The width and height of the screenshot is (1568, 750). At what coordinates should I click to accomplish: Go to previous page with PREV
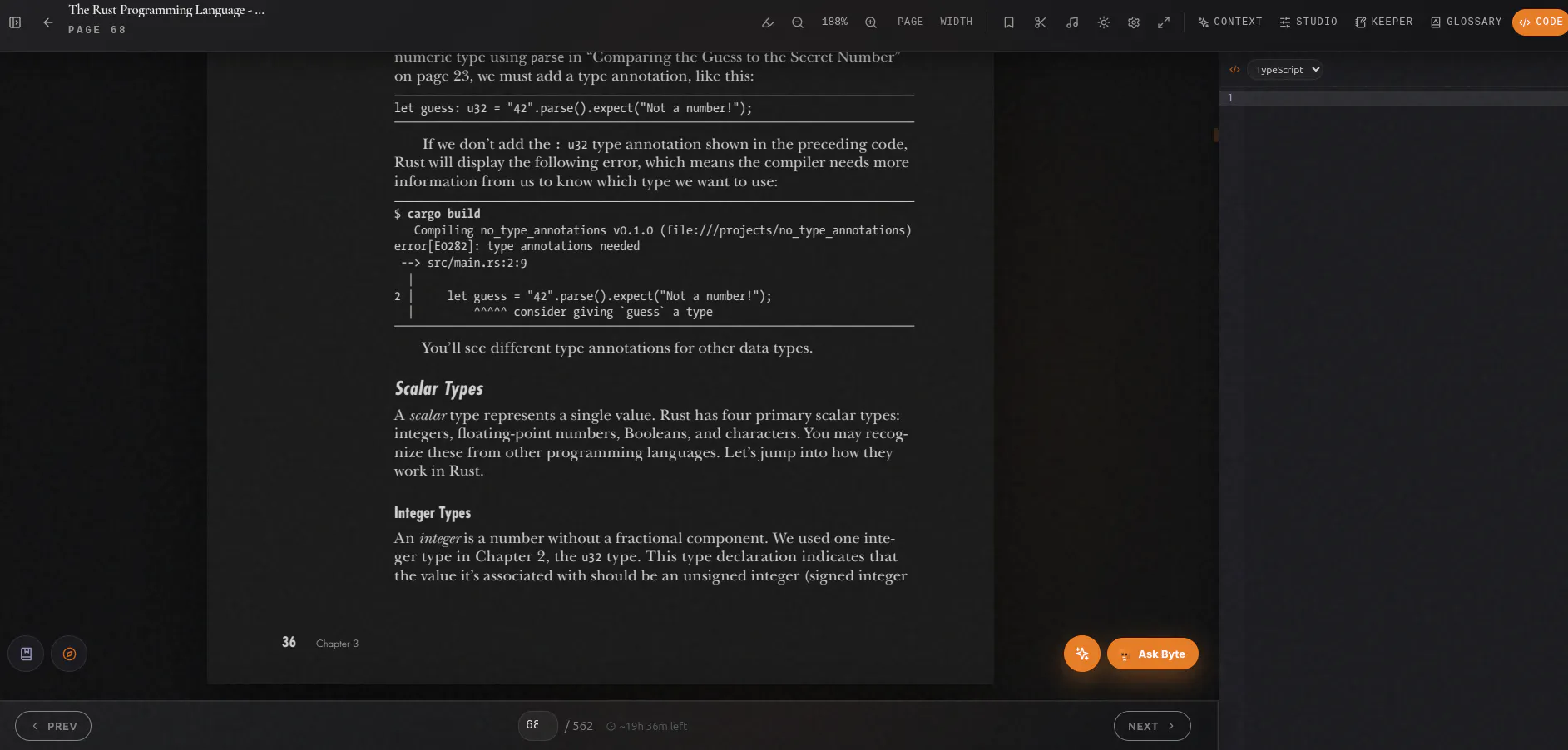pos(53,726)
